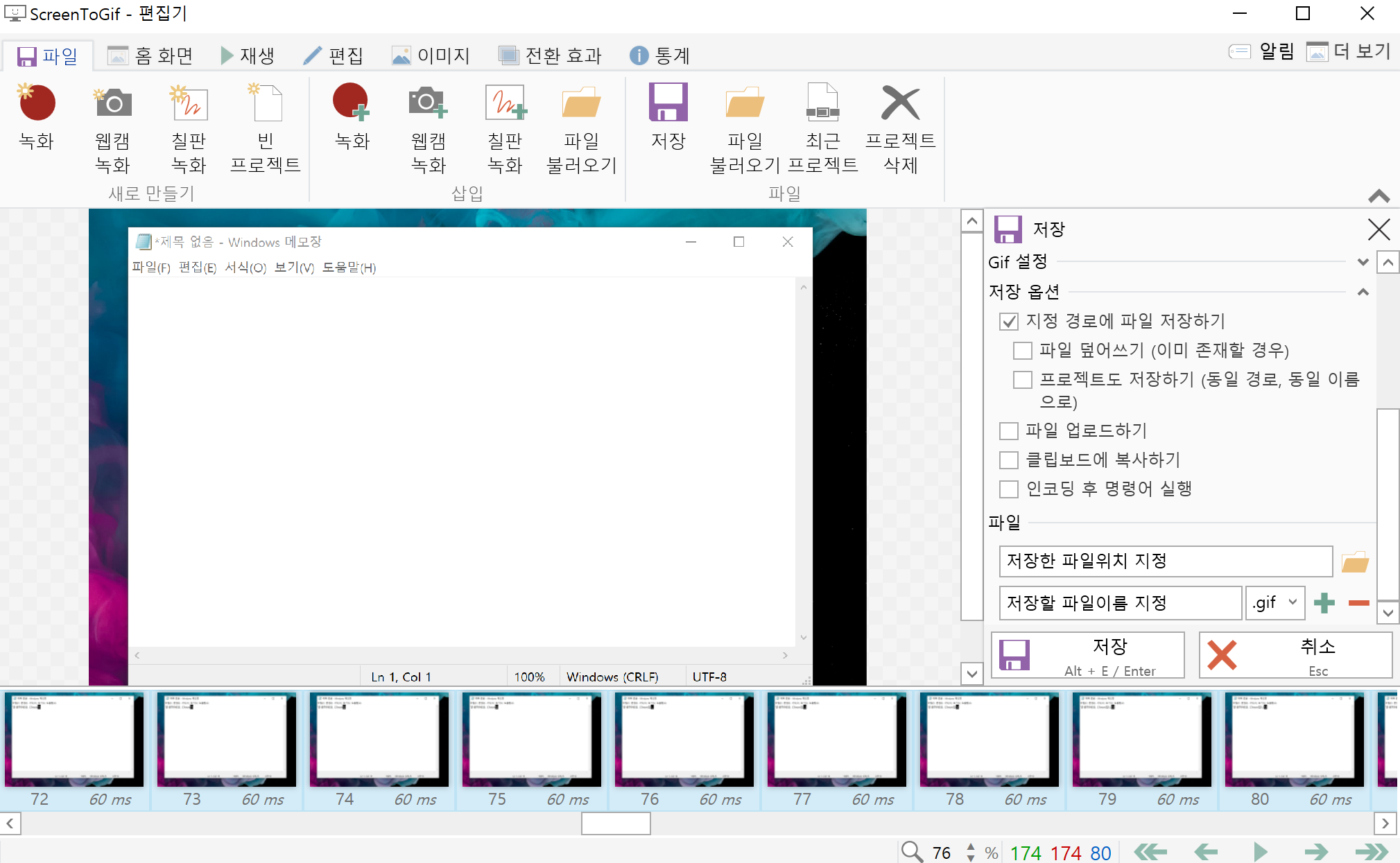
Task: Insert a 웹캠 녹화 in the 삽입 group
Action: point(428,104)
